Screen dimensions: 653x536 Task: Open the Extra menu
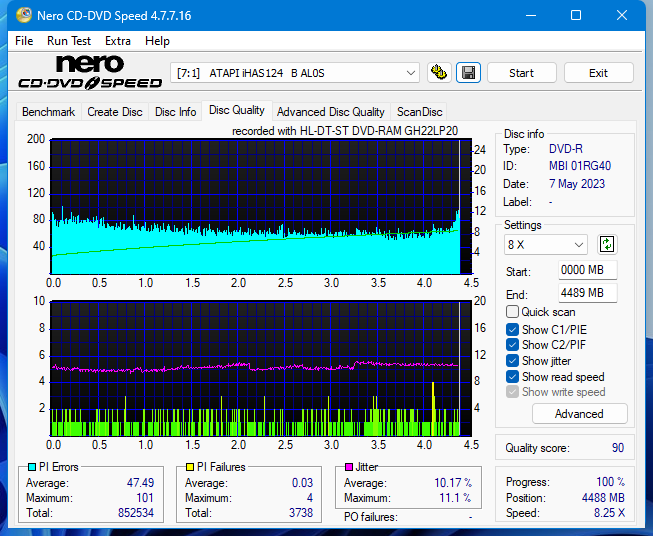pyautogui.click(x=118, y=41)
